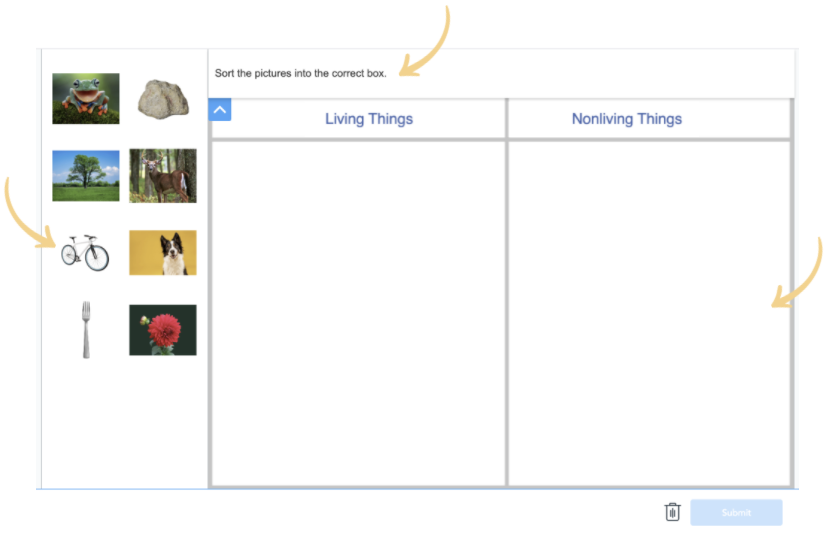Collapse the panel with the blue chevron

click(x=220, y=109)
